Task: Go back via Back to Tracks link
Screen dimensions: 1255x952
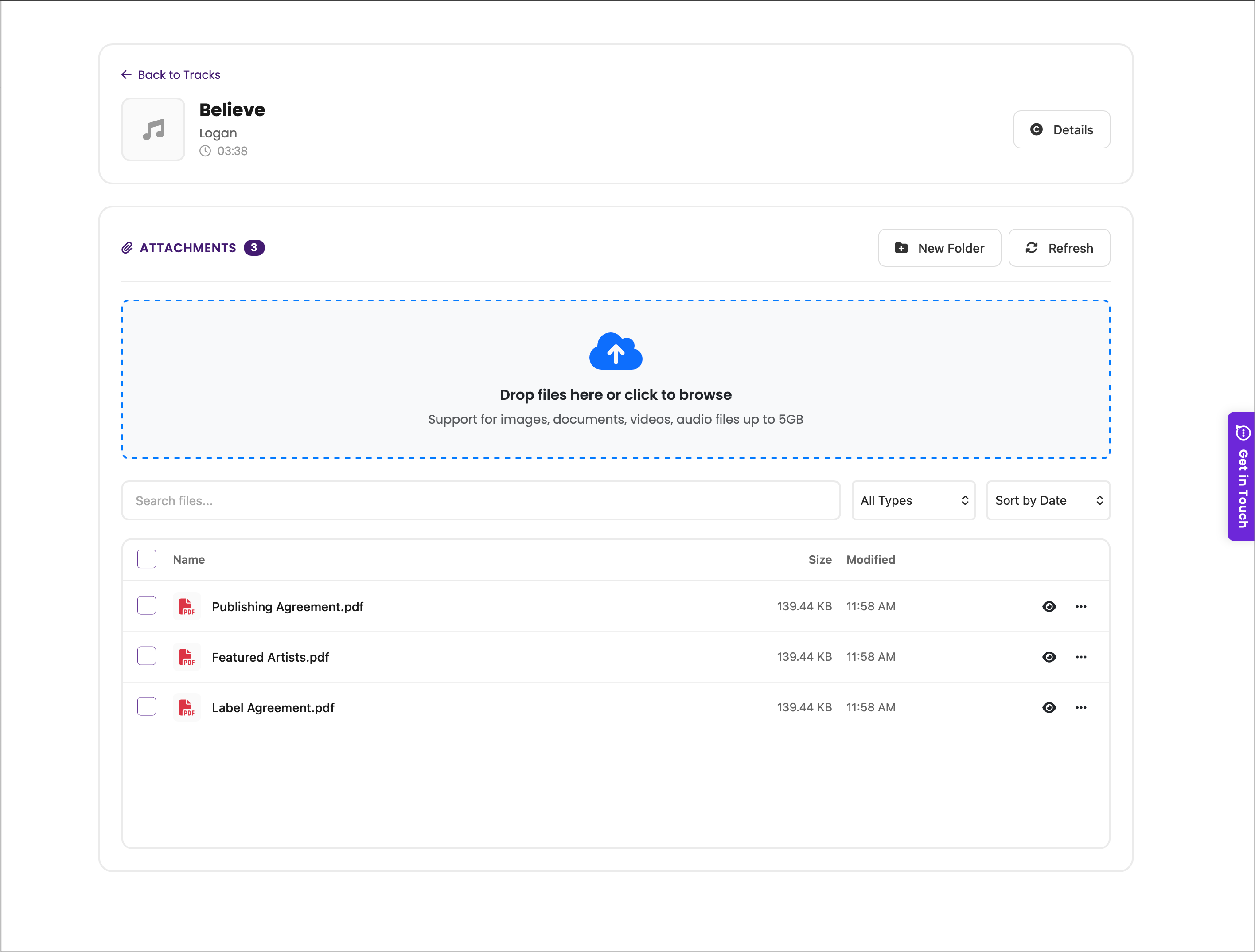Action: (171, 75)
